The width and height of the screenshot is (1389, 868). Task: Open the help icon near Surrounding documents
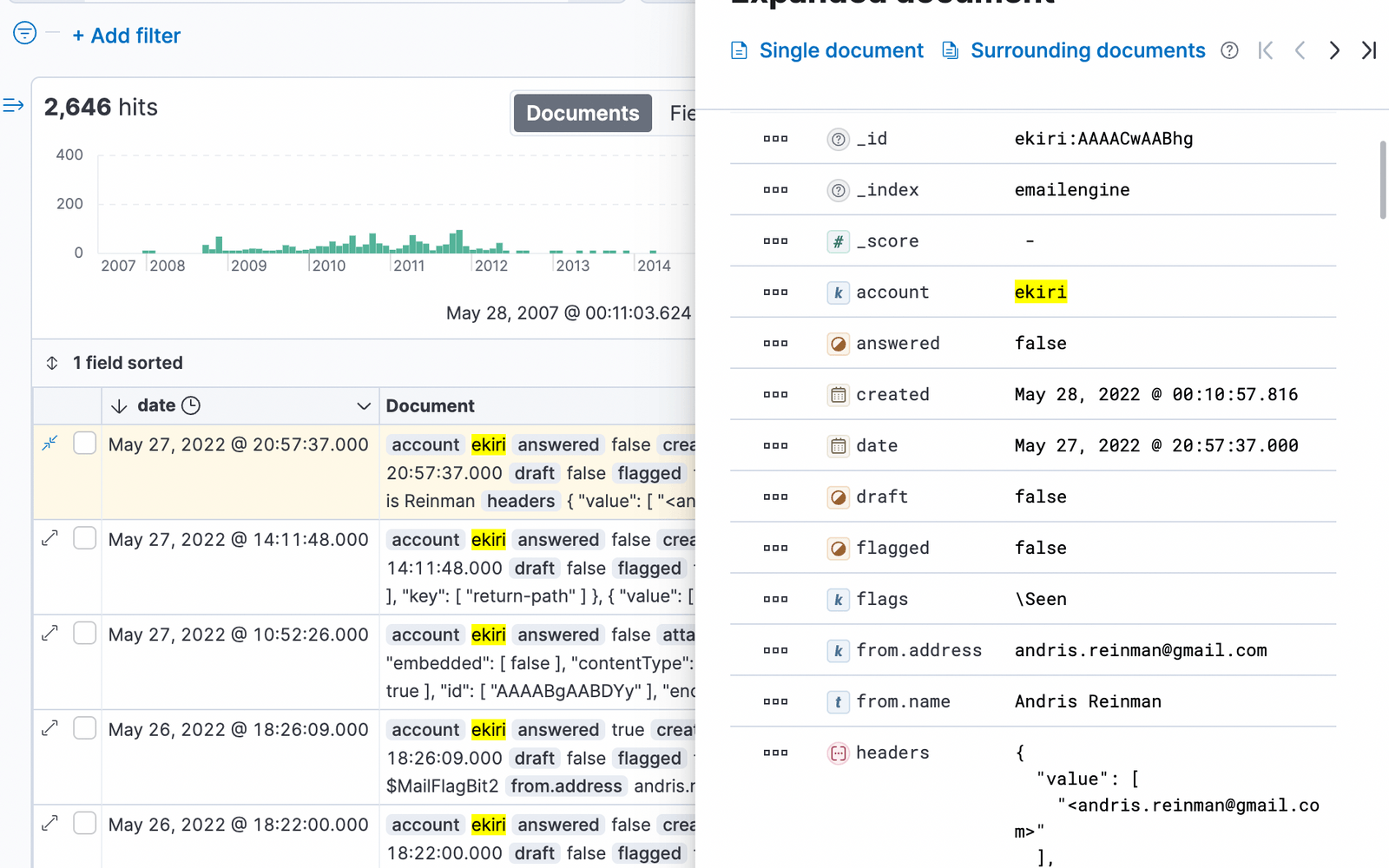(x=1229, y=50)
